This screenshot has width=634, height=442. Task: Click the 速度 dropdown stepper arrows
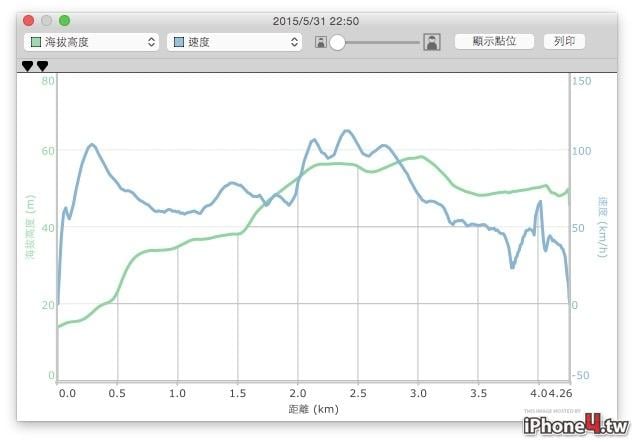294,42
